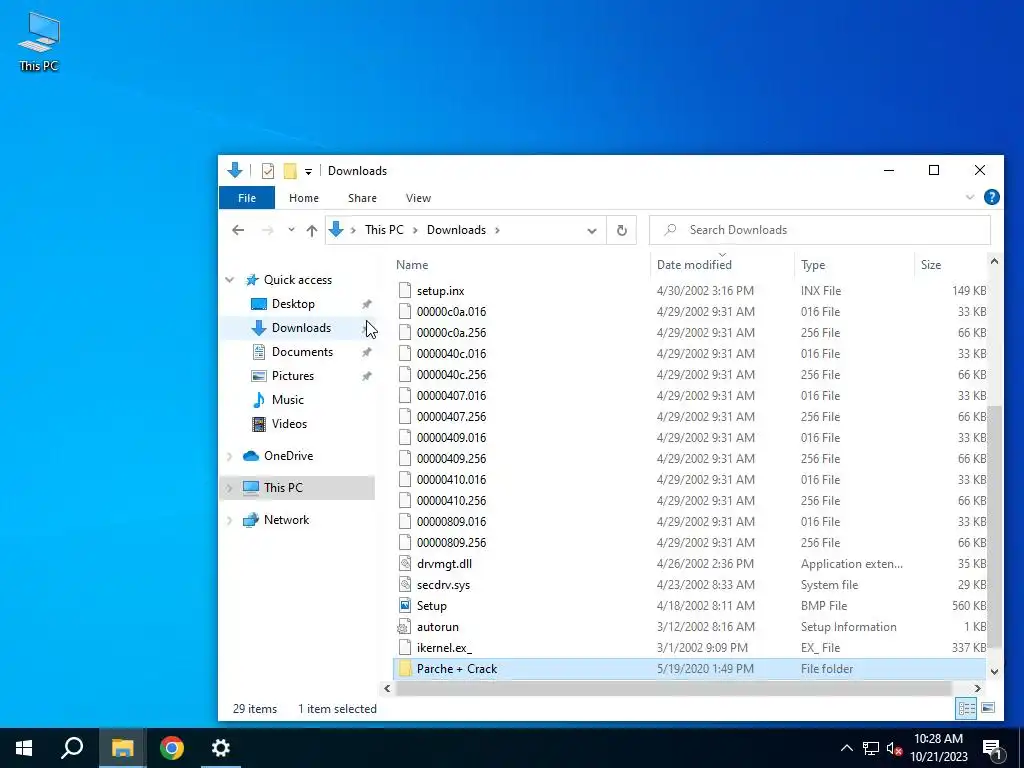Open the File tab
Image resolution: width=1024 pixels, height=768 pixels.
(x=247, y=198)
